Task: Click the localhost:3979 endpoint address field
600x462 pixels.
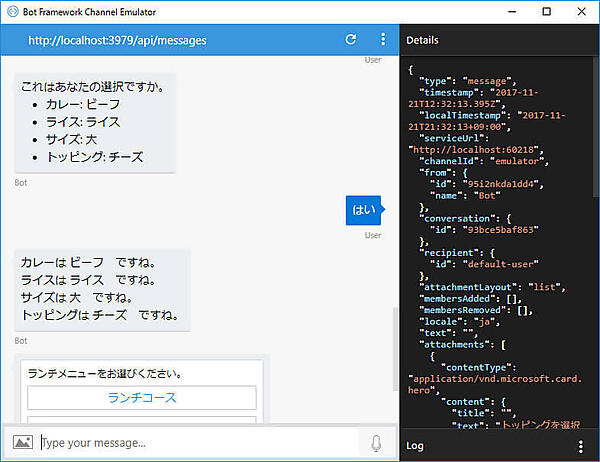Action: pos(118,40)
